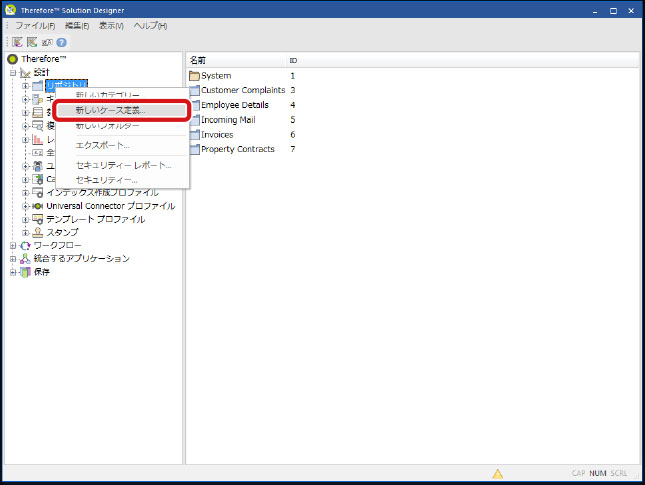Click the Invoices category icon

click(x=195, y=135)
